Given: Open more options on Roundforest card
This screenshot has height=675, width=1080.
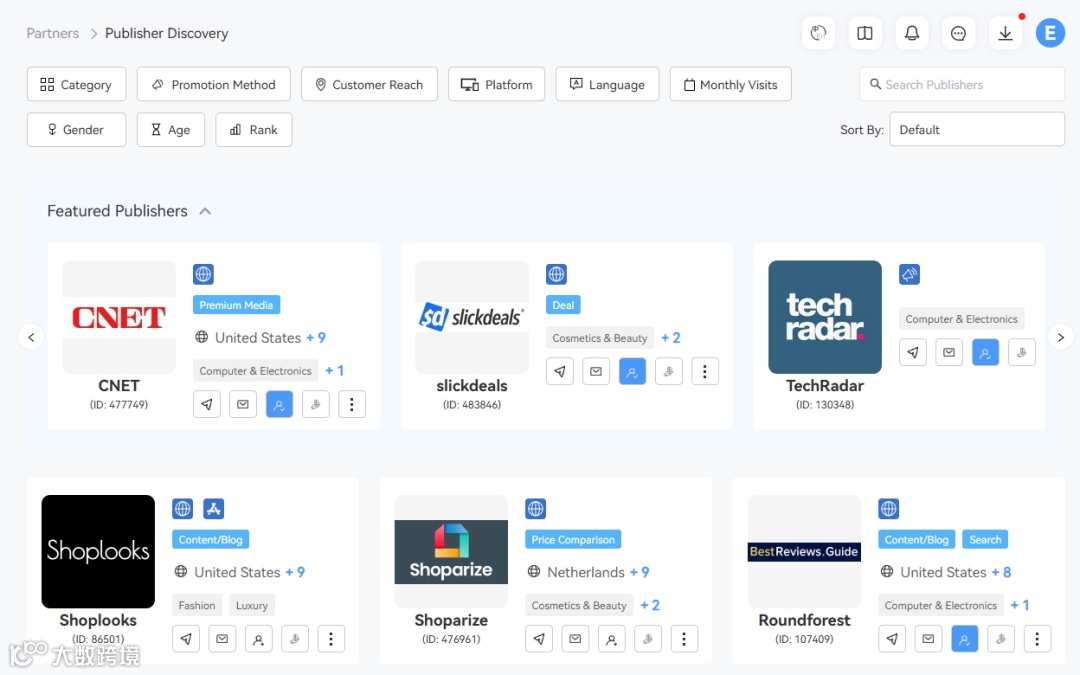Looking at the screenshot, I should click(1037, 638).
